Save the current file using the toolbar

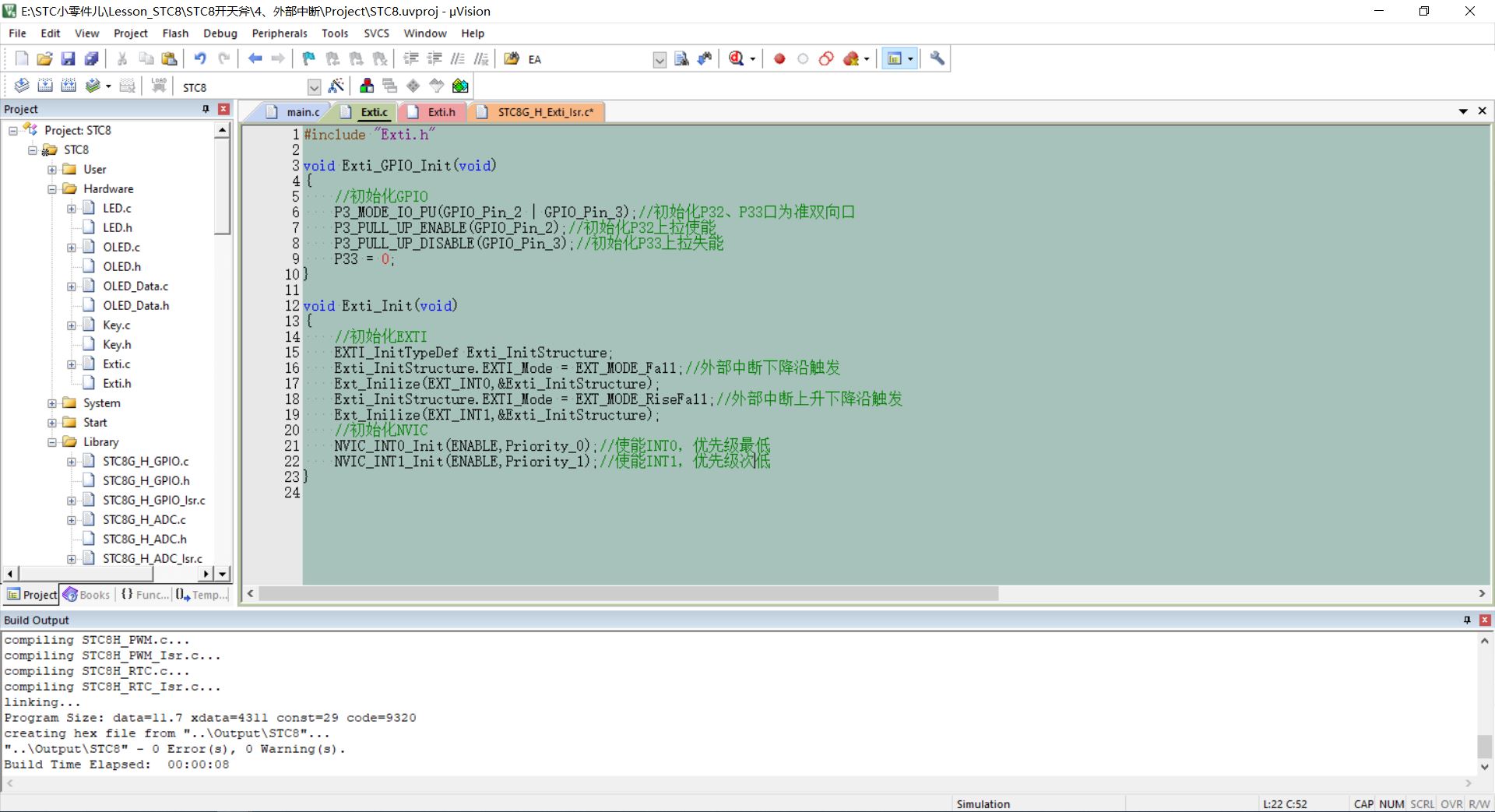tap(68, 59)
